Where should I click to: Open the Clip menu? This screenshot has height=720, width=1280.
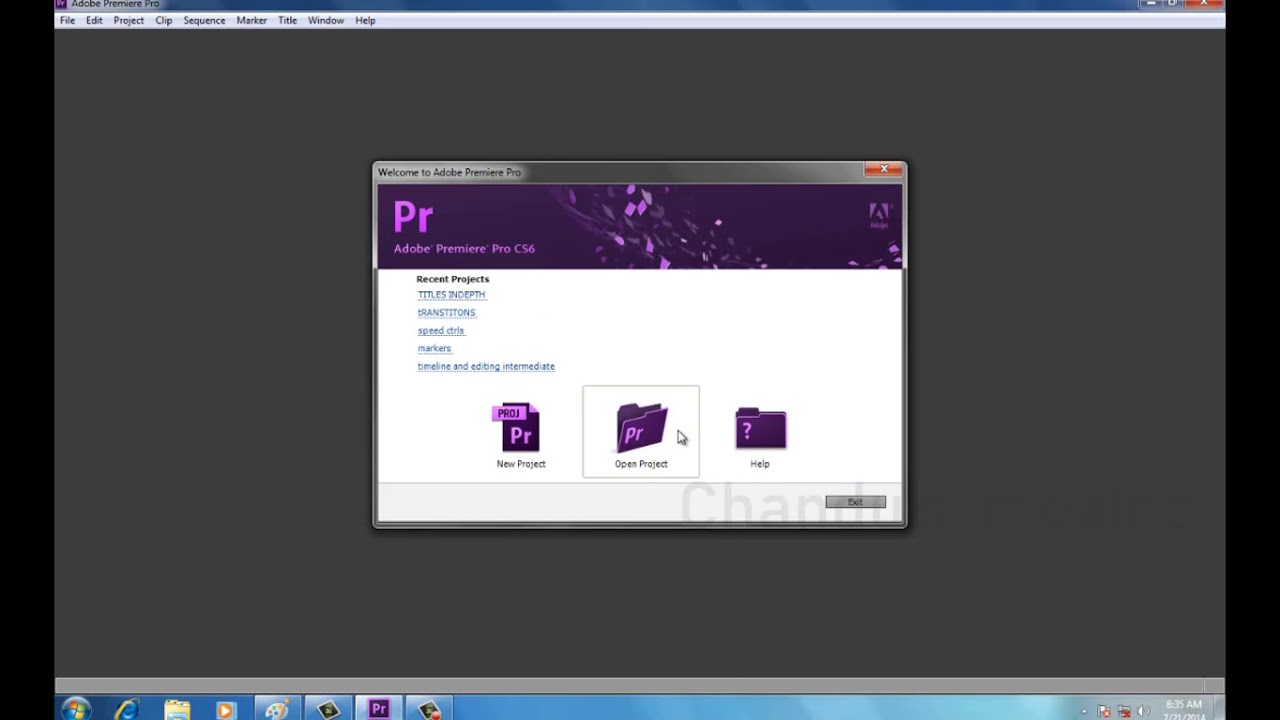coord(164,20)
